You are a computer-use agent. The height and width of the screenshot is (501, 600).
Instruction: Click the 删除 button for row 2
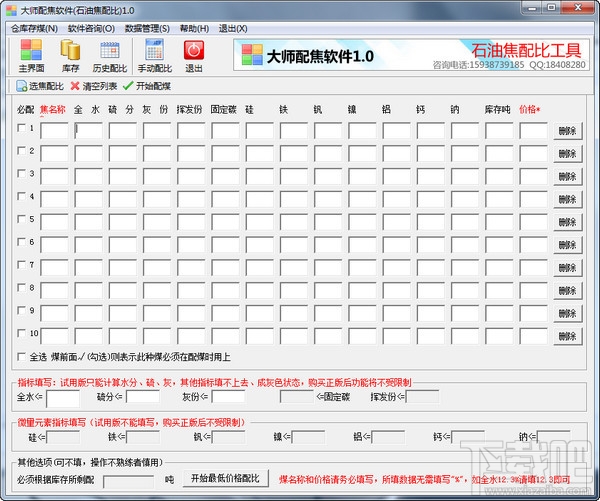point(568,154)
